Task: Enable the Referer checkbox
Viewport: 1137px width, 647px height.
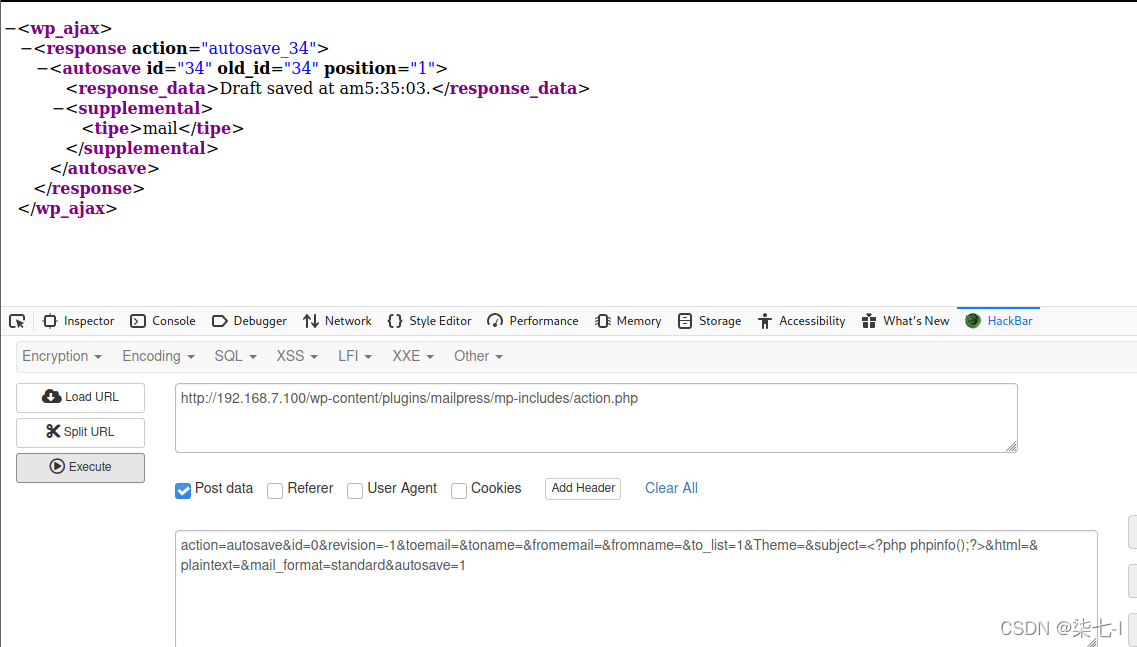Action: 275,490
